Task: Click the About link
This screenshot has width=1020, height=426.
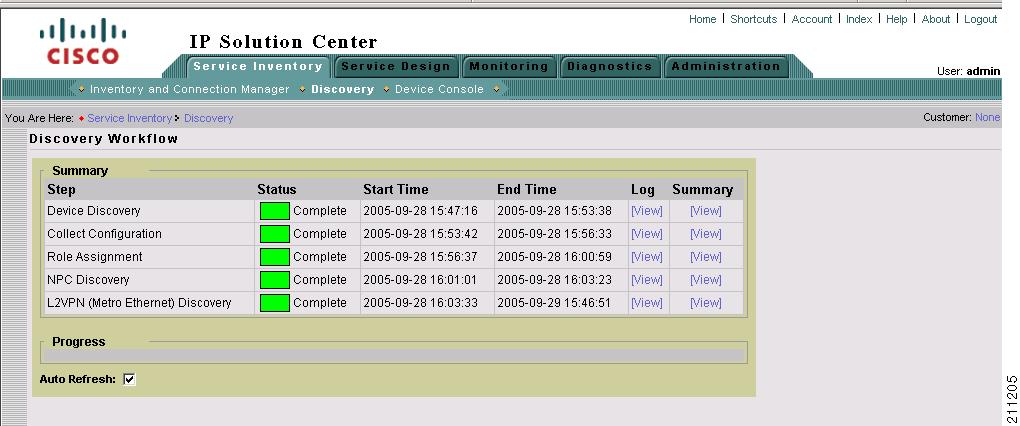Action: click(935, 20)
